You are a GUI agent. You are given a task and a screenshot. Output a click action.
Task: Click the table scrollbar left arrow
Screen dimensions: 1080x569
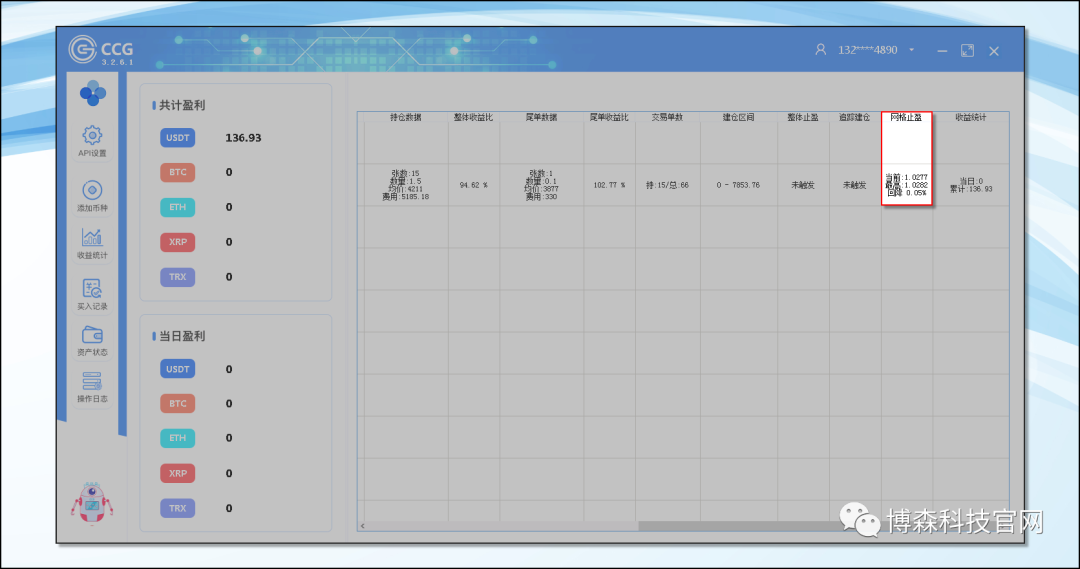pyautogui.click(x=362, y=526)
